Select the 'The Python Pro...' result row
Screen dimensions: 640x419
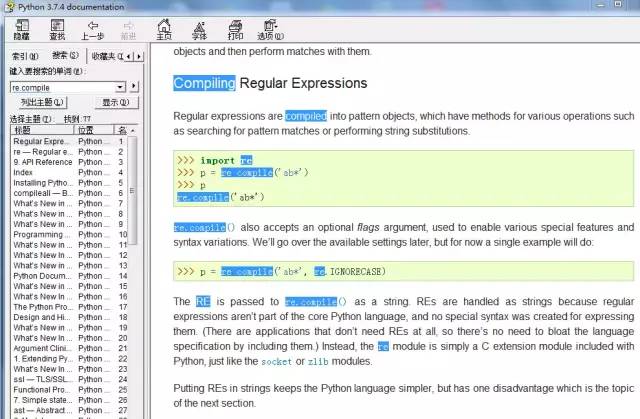click(69, 307)
